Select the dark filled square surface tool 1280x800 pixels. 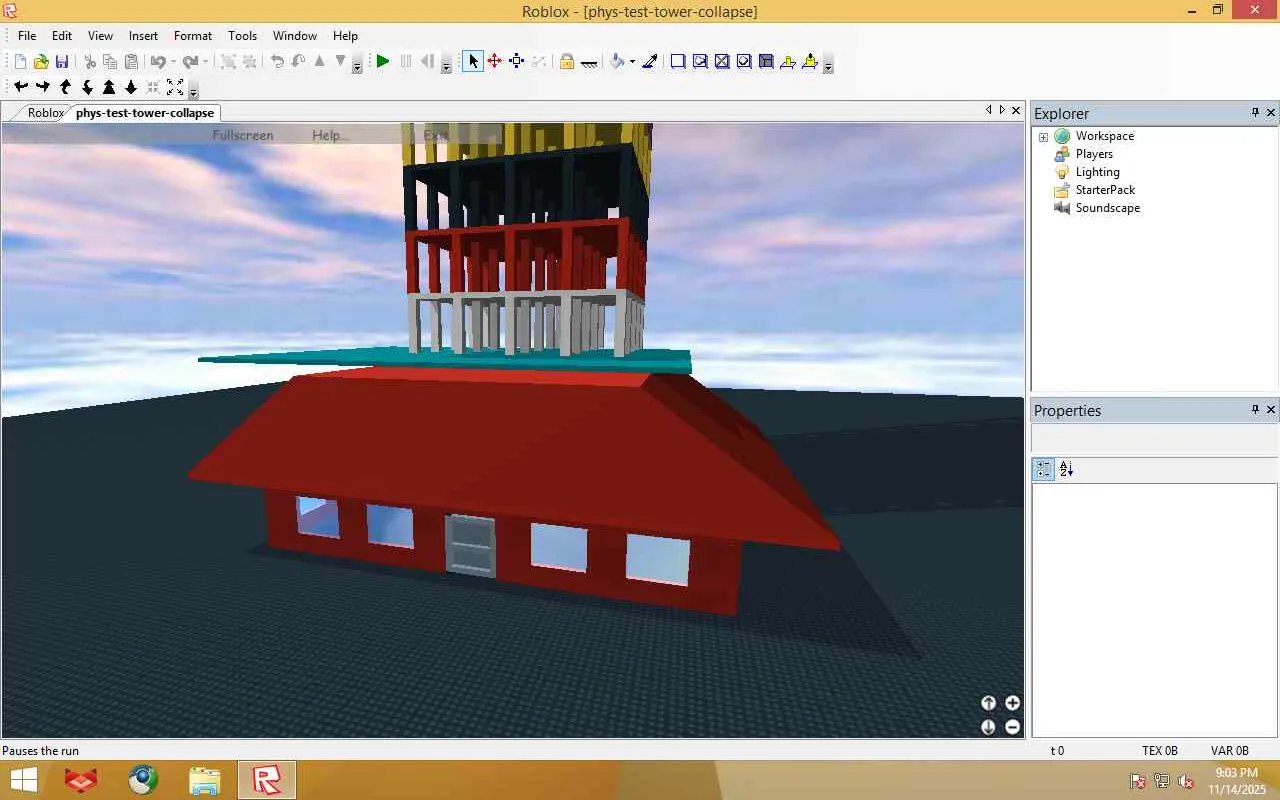(766, 62)
